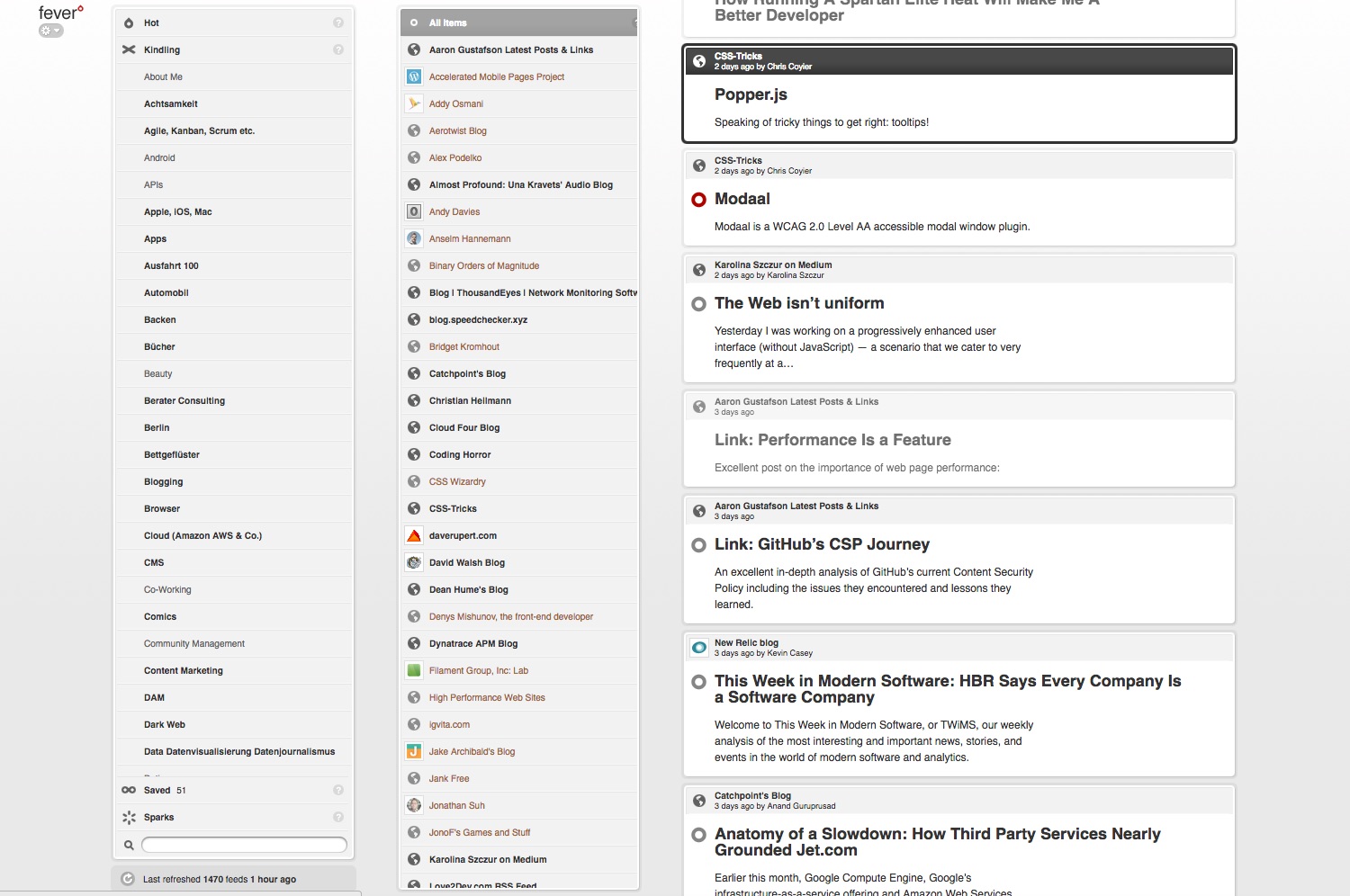The width and height of the screenshot is (1350, 896).
Task: Open the JonoF's Games and Stuff feed
Action: (x=518, y=832)
